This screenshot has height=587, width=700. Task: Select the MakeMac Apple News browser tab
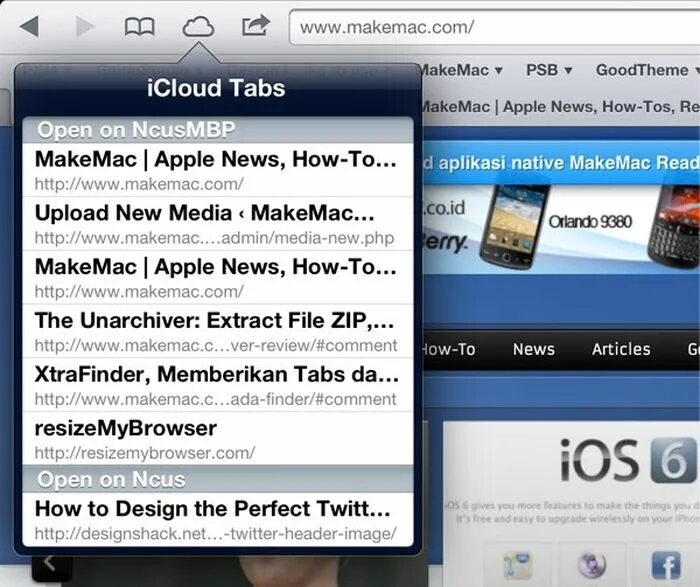[560, 107]
